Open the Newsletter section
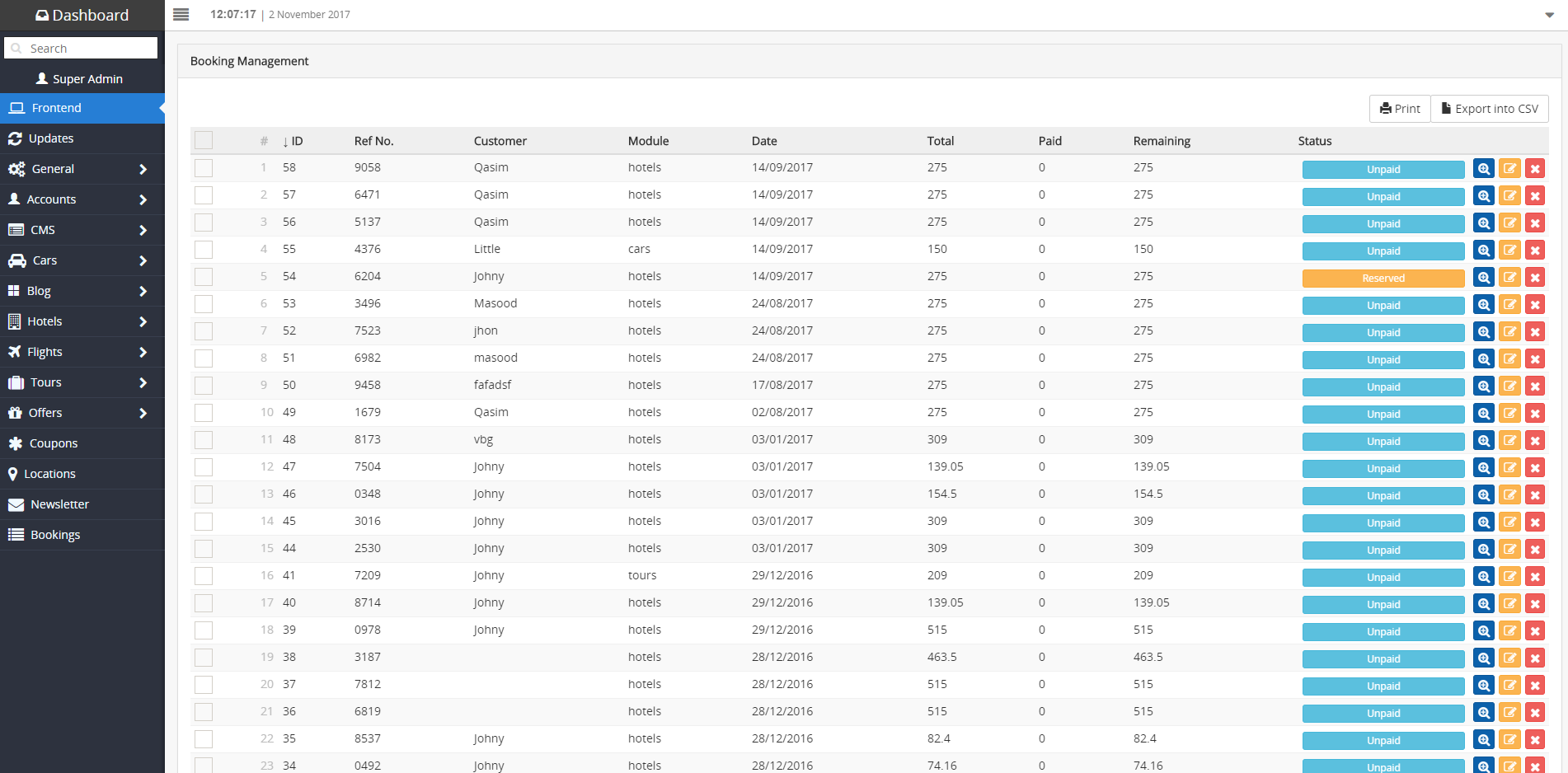1568x773 pixels. 59,504
